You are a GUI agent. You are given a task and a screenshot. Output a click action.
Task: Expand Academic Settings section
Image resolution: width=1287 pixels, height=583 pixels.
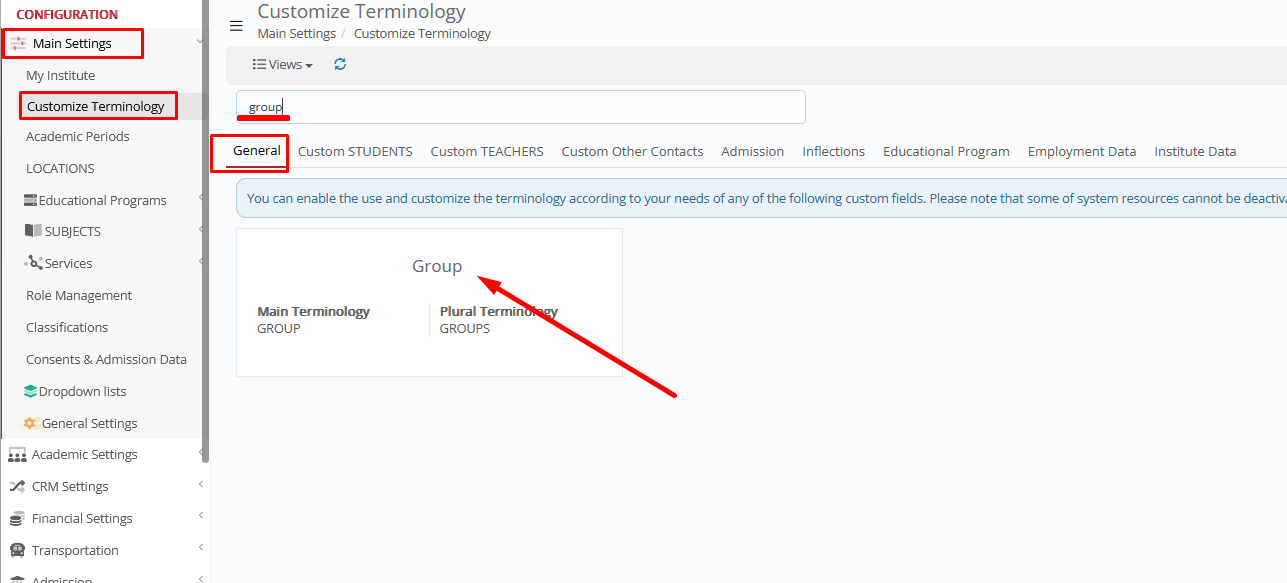click(84, 454)
